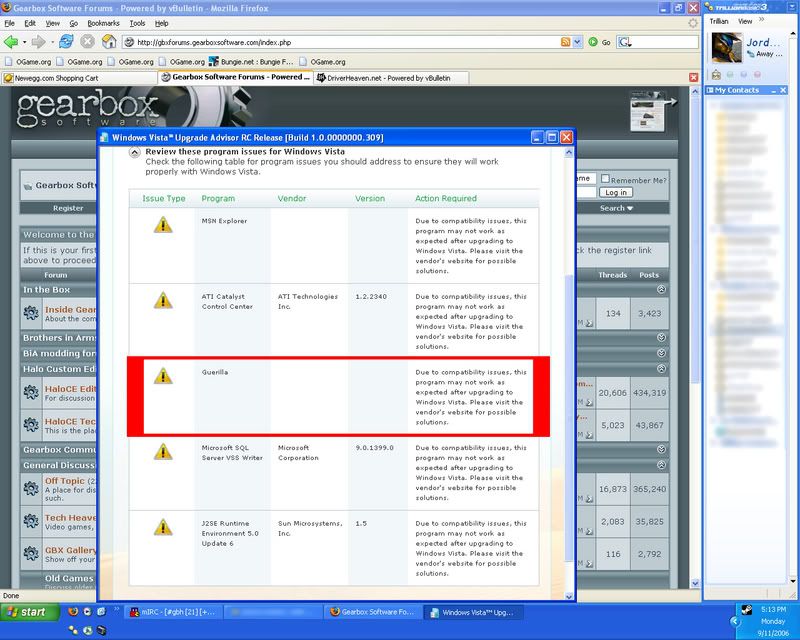The width and height of the screenshot is (800, 640).
Task: Click the Bungie.net bookmark in bookmarks toolbar
Action: click(251, 62)
